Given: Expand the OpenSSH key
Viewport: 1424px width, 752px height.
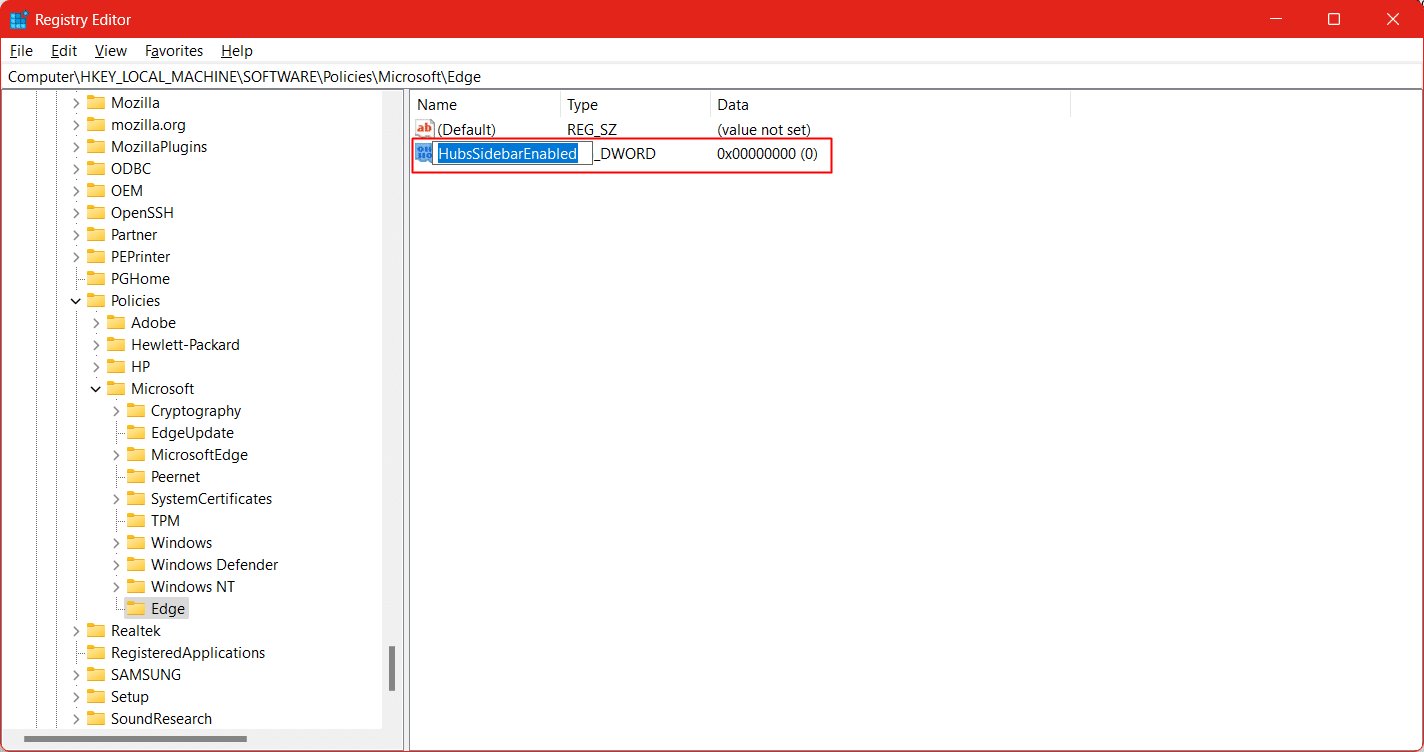Looking at the screenshot, I should (x=76, y=213).
